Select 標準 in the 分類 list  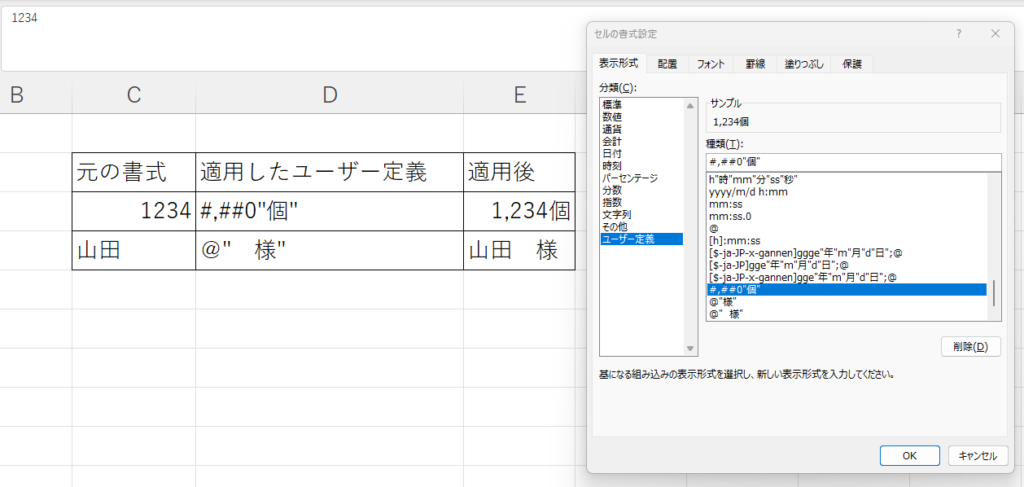(613, 105)
